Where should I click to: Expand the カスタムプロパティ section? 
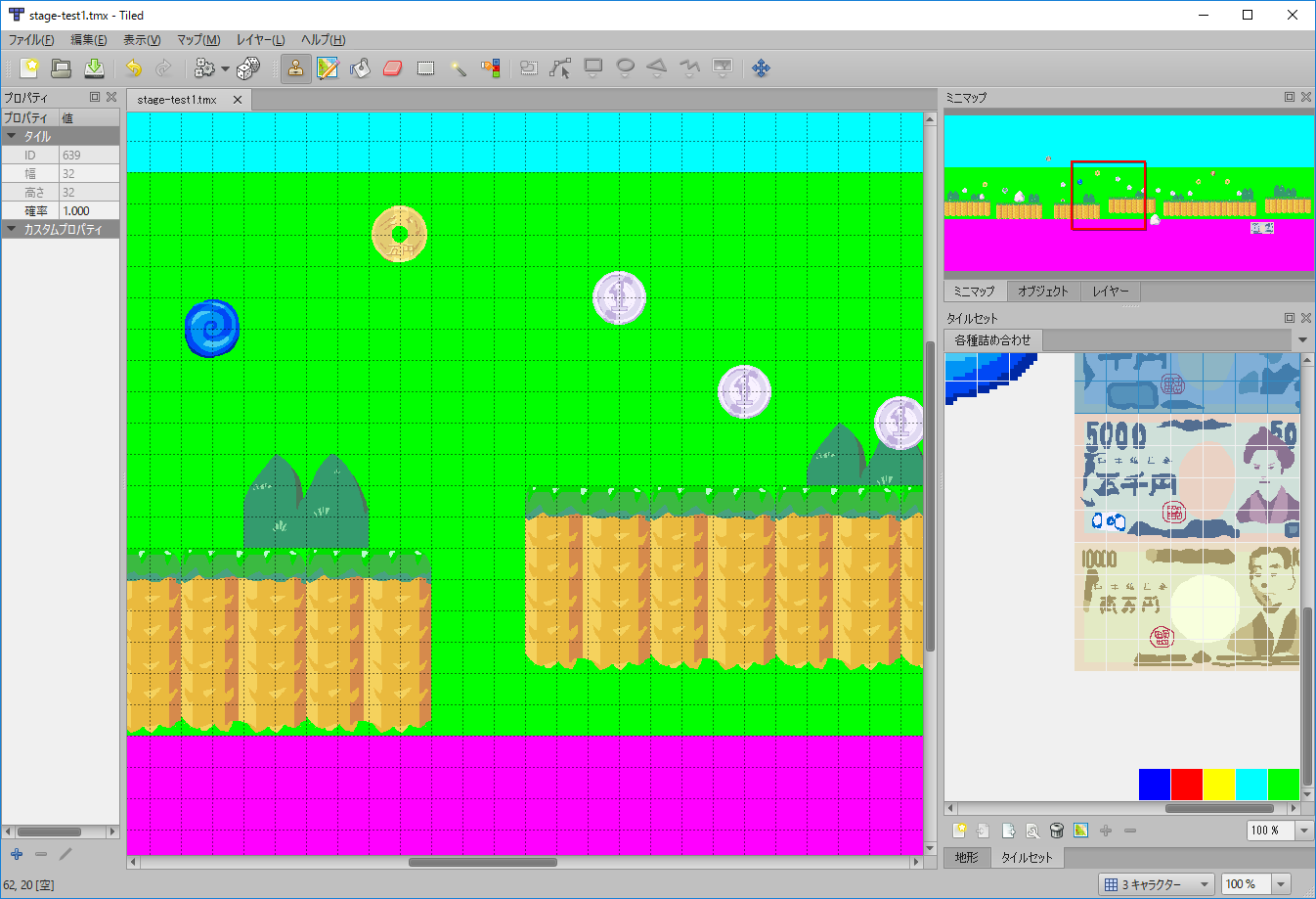click(x=60, y=228)
